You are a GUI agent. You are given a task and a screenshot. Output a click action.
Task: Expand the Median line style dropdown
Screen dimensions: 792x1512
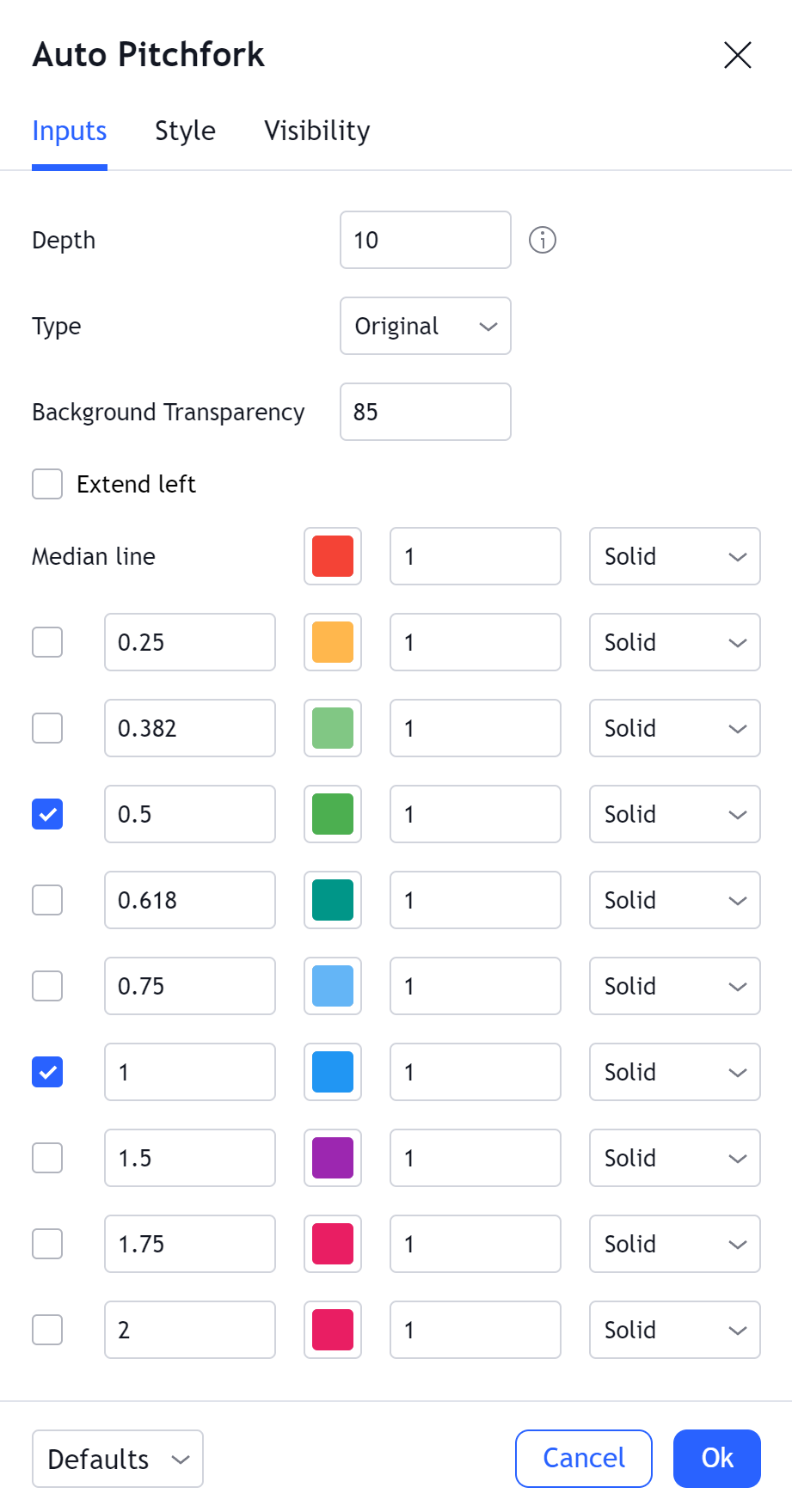click(x=674, y=556)
